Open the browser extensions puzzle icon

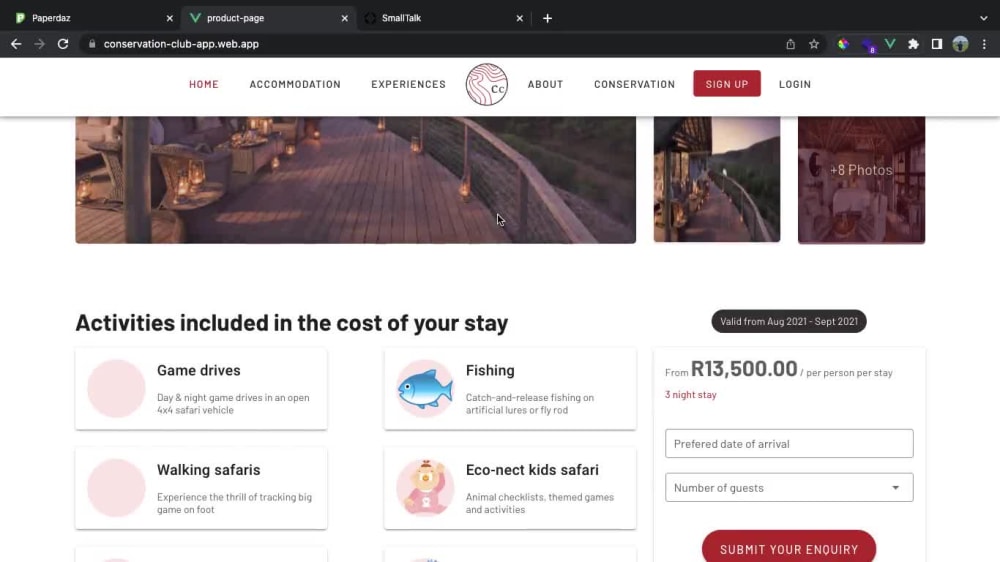pyautogui.click(x=913, y=44)
